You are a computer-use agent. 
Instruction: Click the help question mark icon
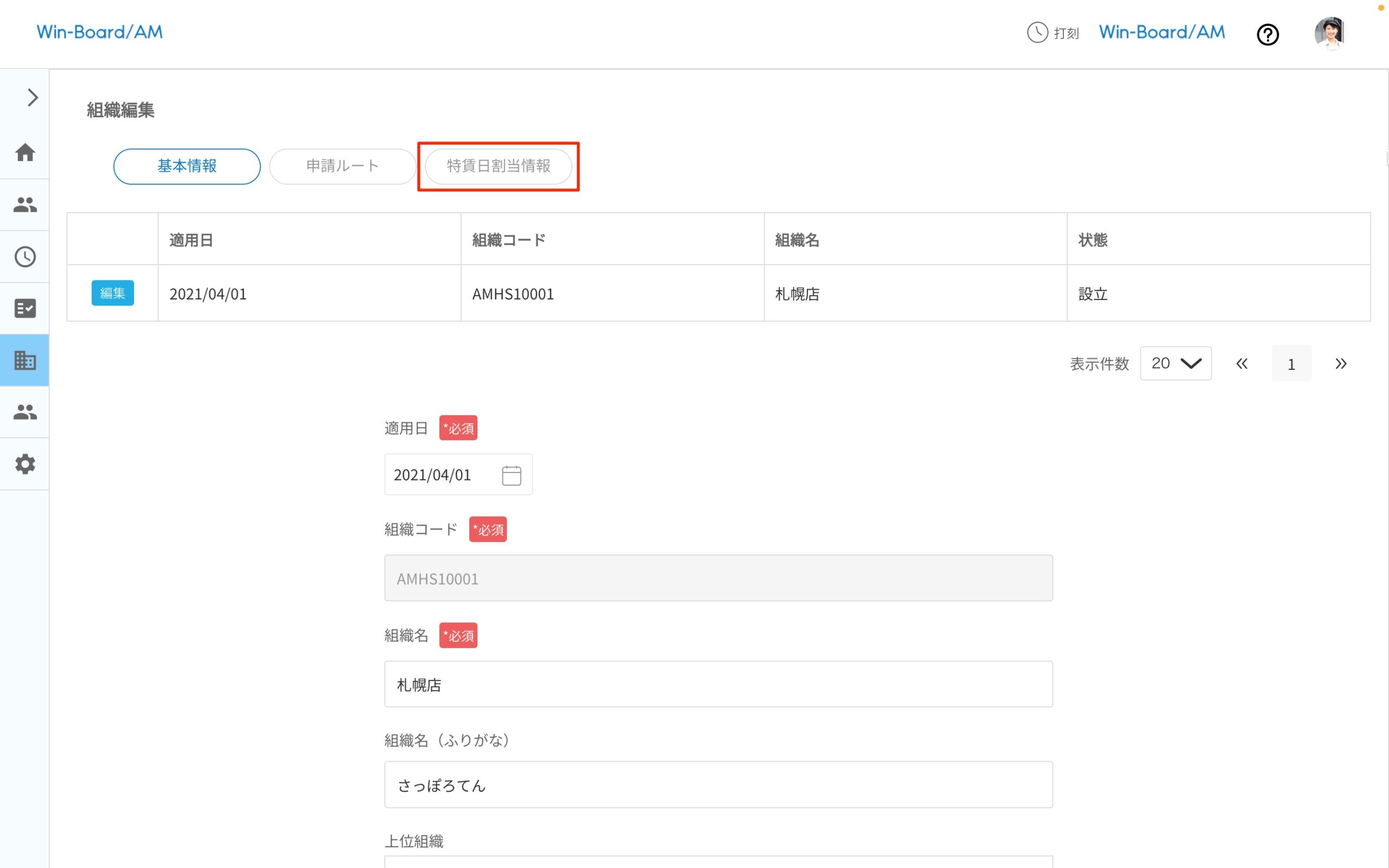coord(1267,34)
